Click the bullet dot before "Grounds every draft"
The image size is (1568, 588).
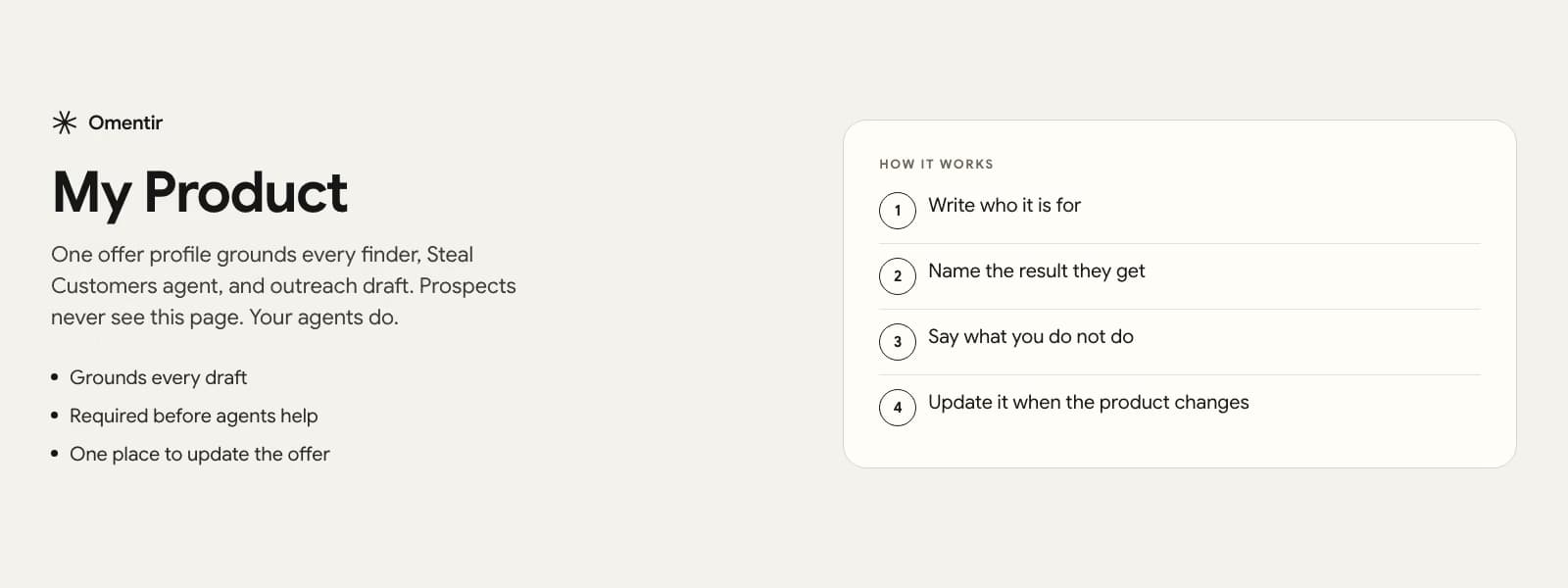pos(55,377)
